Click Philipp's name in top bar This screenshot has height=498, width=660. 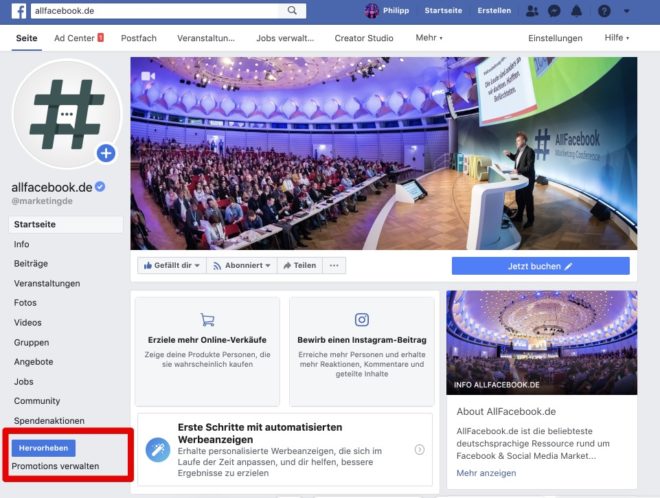pos(396,11)
